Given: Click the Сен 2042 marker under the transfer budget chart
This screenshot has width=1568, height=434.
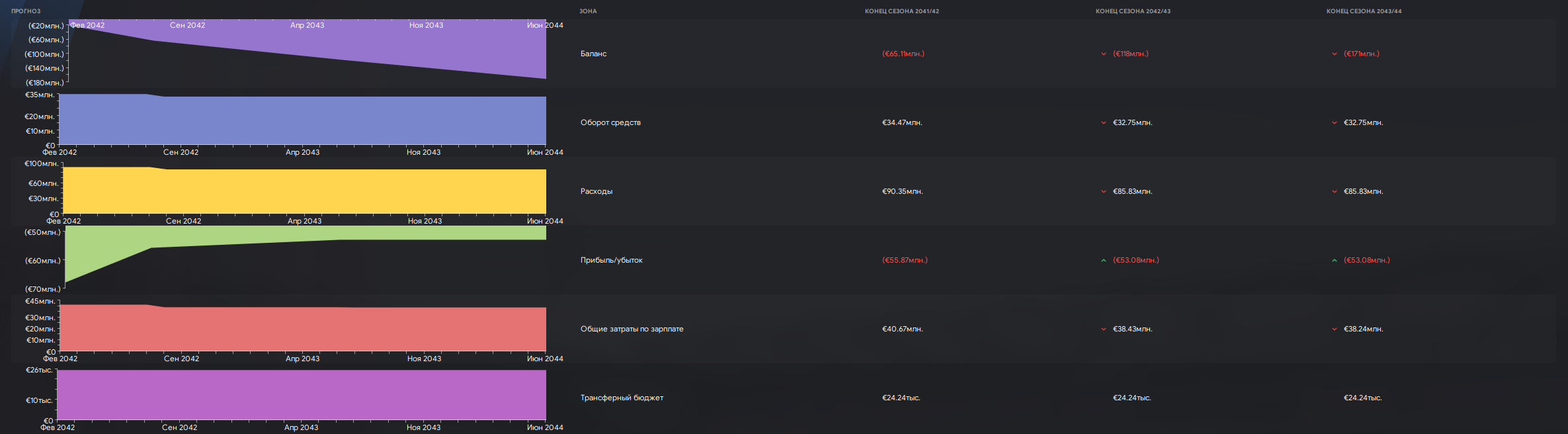Looking at the screenshot, I should pyautogui.click(x=179, y=427).
